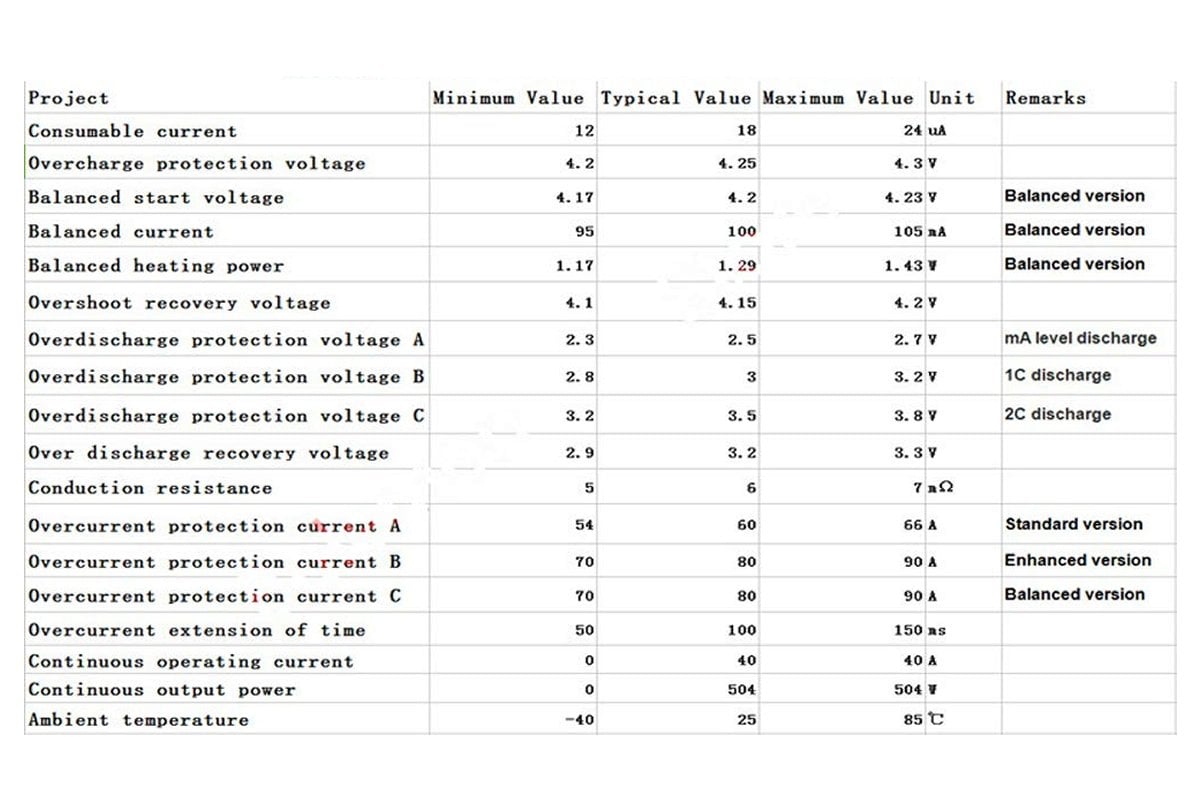The height and width of the screenshot is (800, 1200).
Task: Click the "Conduction resistance" row label
Action: (150, 488)
